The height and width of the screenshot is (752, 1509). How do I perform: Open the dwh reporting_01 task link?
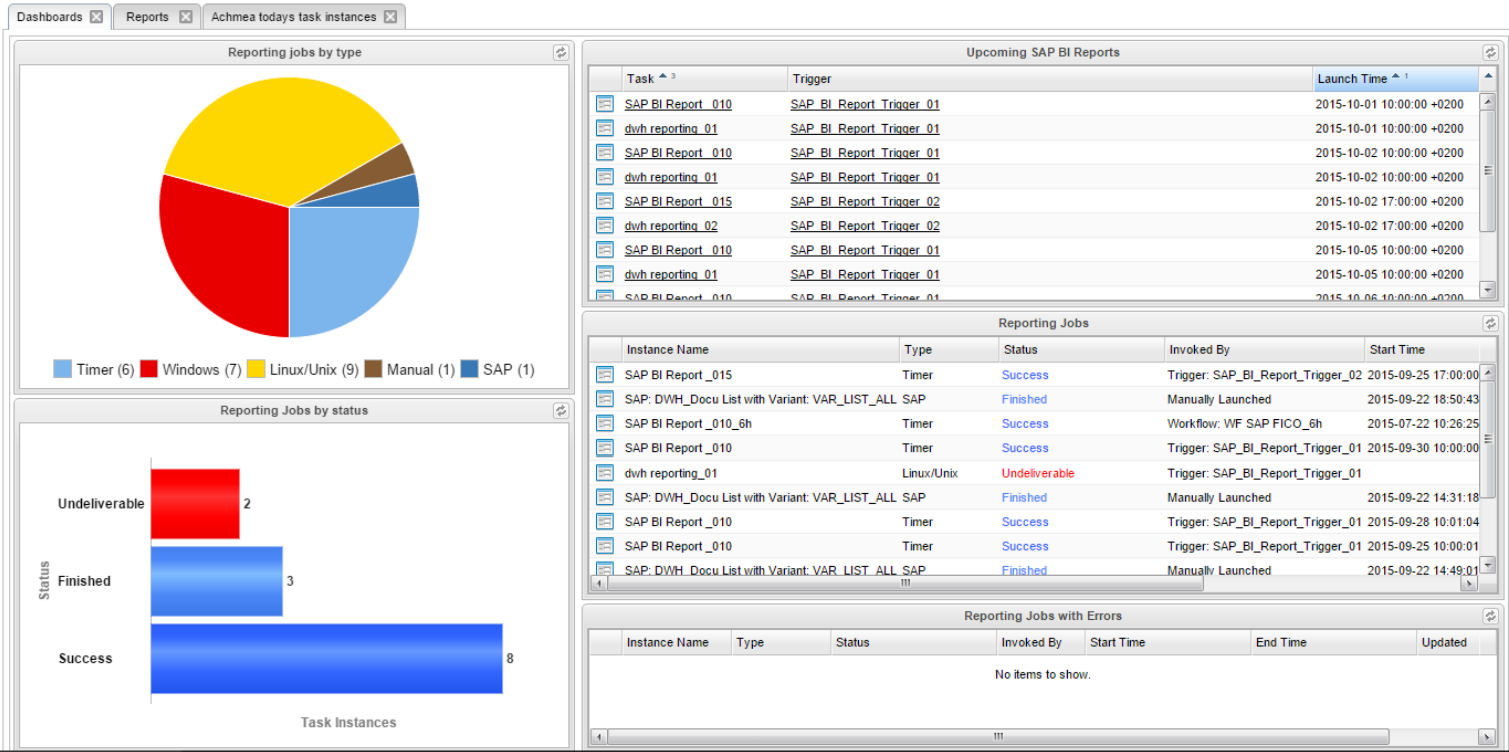pyautogui.click(x=670, y=128)
